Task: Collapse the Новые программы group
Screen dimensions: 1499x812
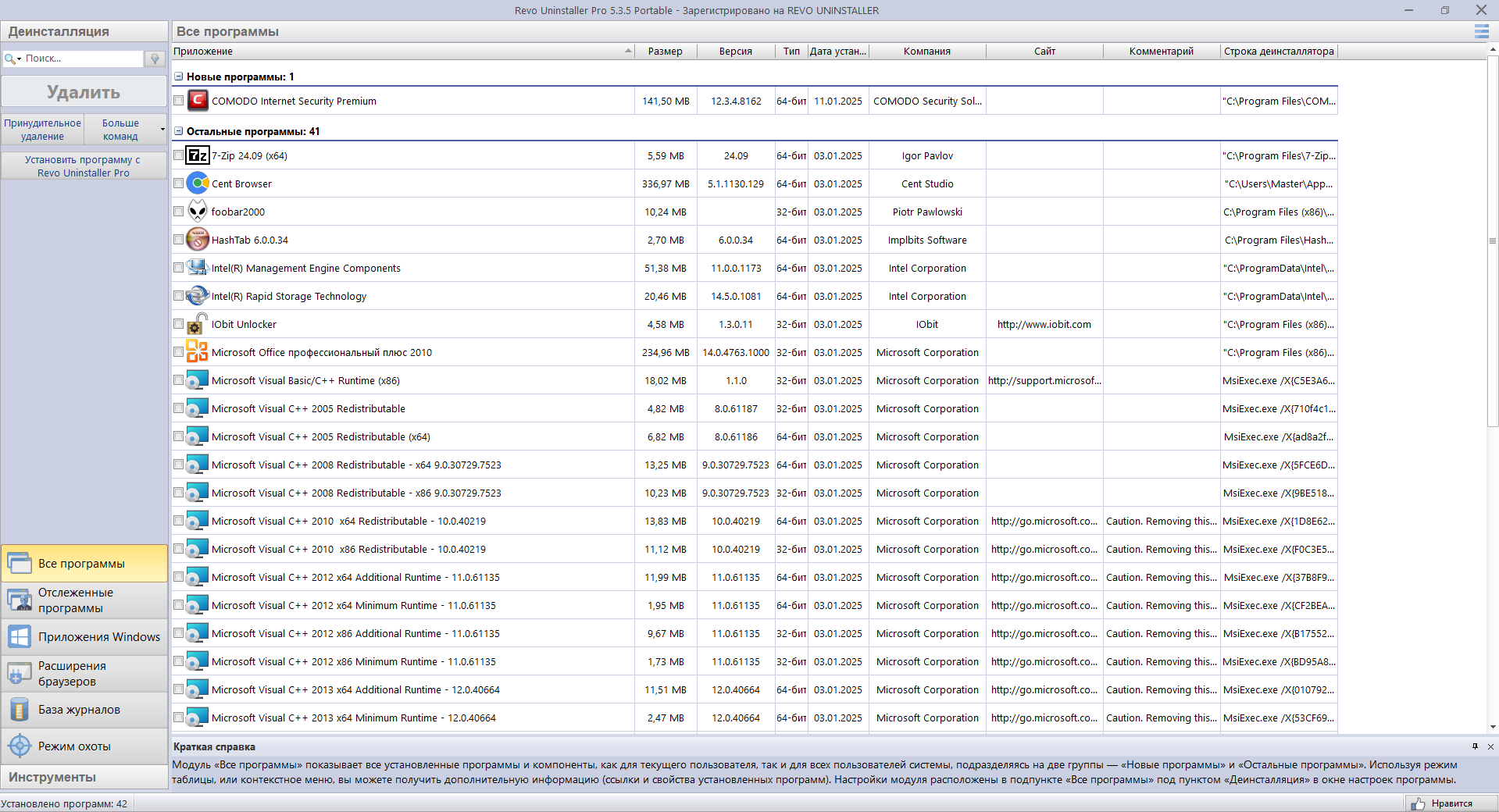Action: 178,77
